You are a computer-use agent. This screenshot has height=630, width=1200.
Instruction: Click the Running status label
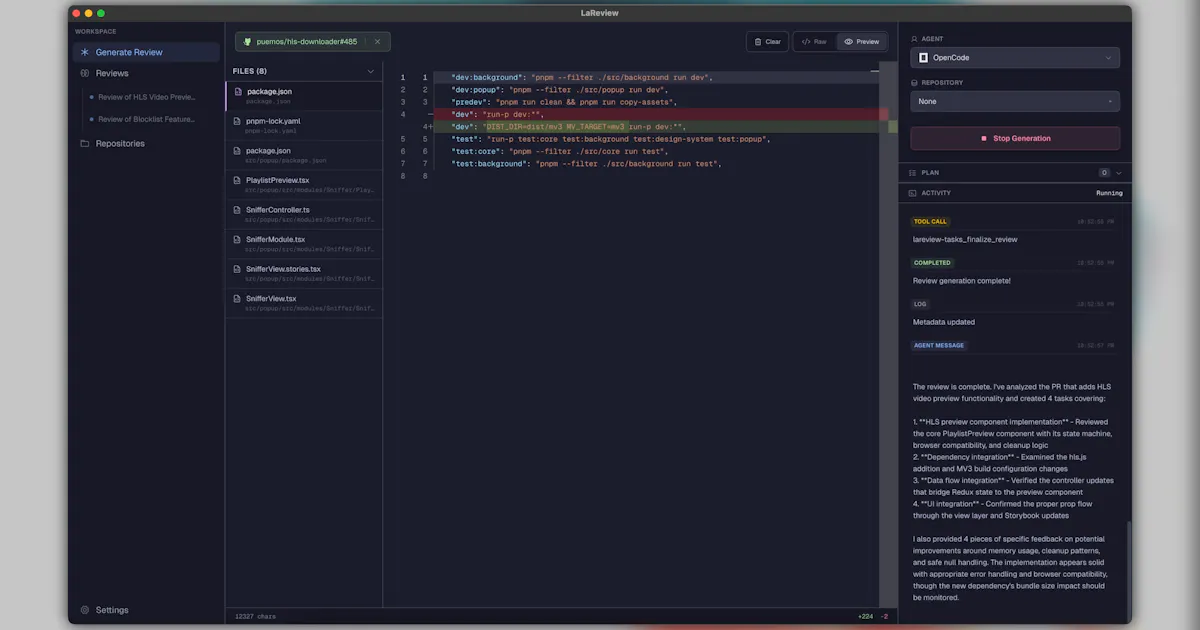(1109, 193)
